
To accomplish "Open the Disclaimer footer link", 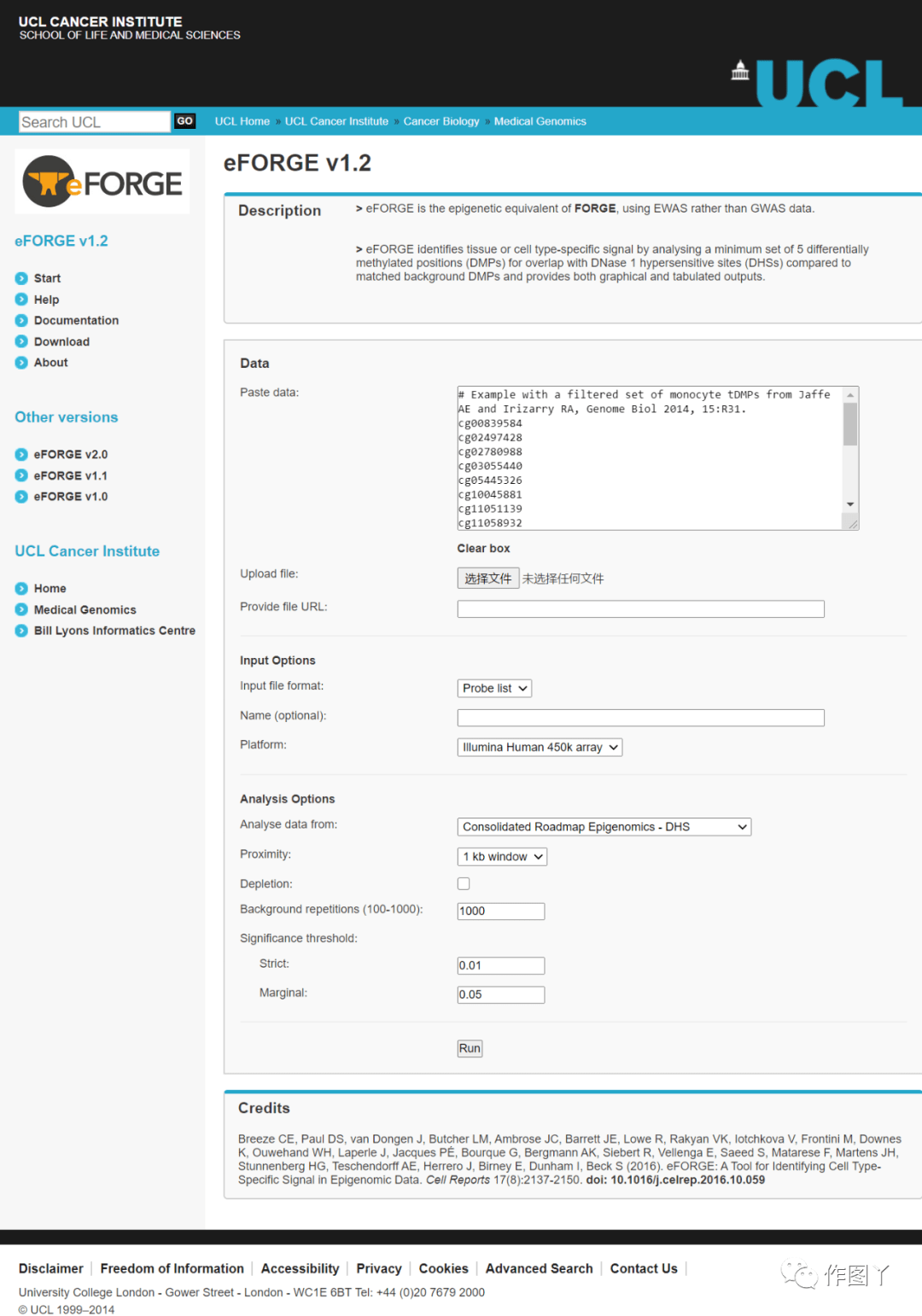I will [51, 1269].
